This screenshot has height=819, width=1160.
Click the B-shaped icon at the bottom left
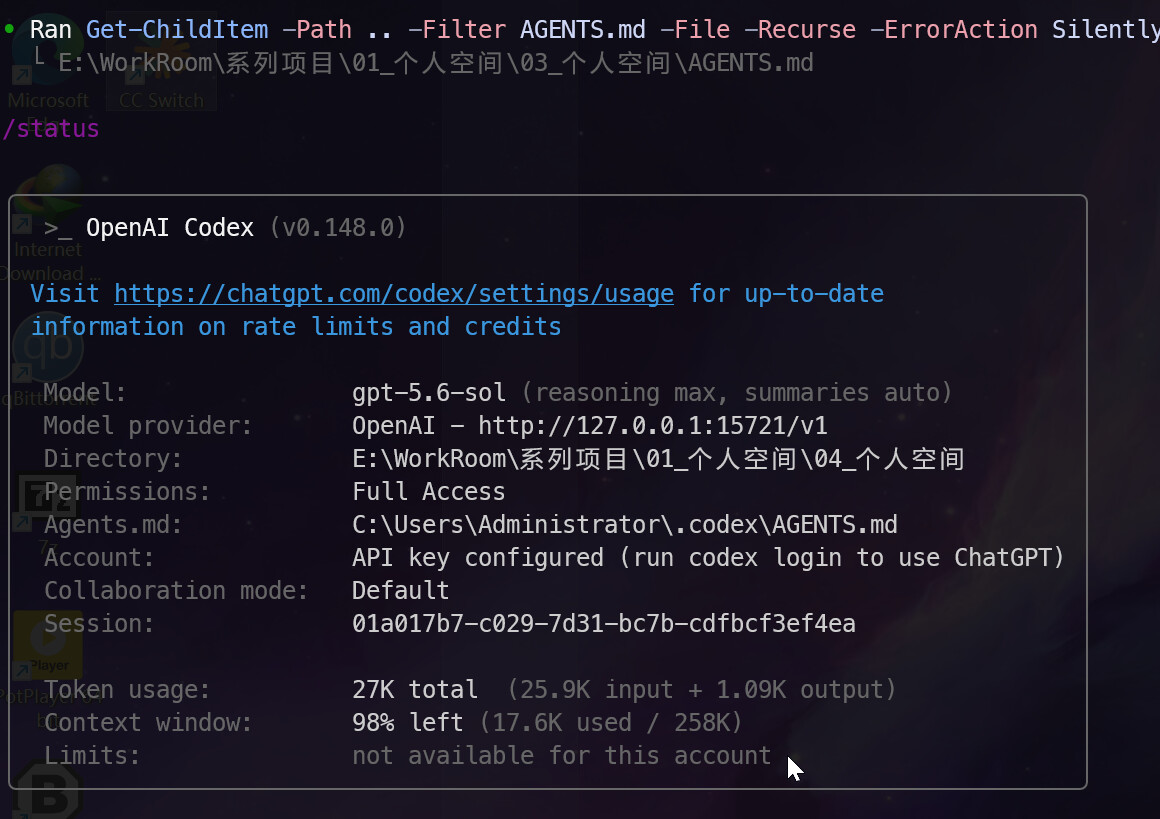click(x=46, y=792)
